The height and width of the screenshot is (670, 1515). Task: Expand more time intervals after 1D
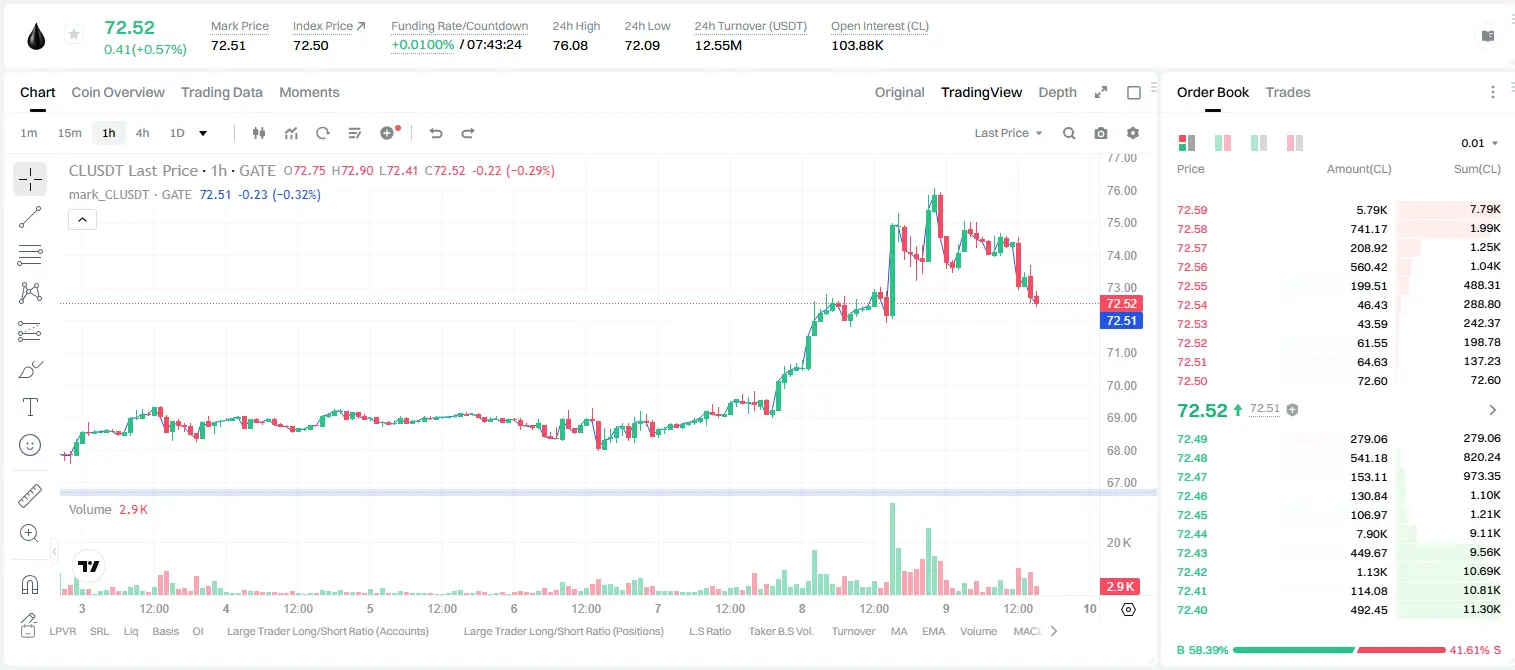[203, 133]
